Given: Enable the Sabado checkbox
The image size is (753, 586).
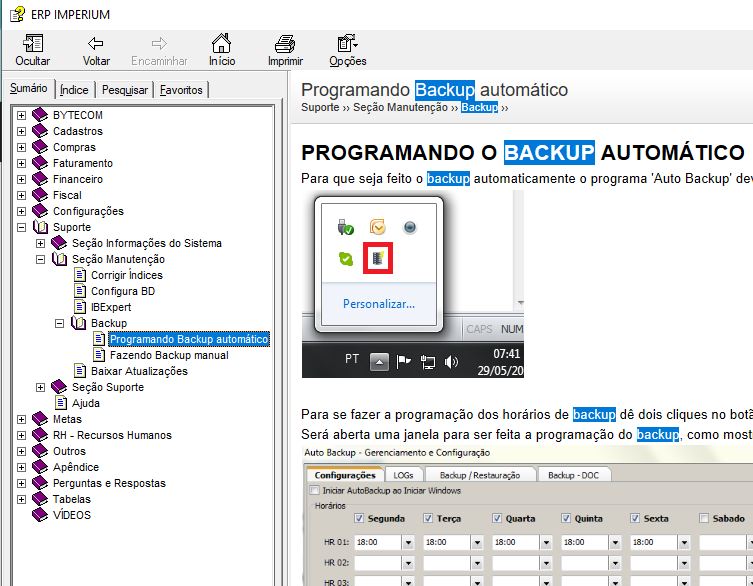Looking at the screenshot, I should 706,518.
